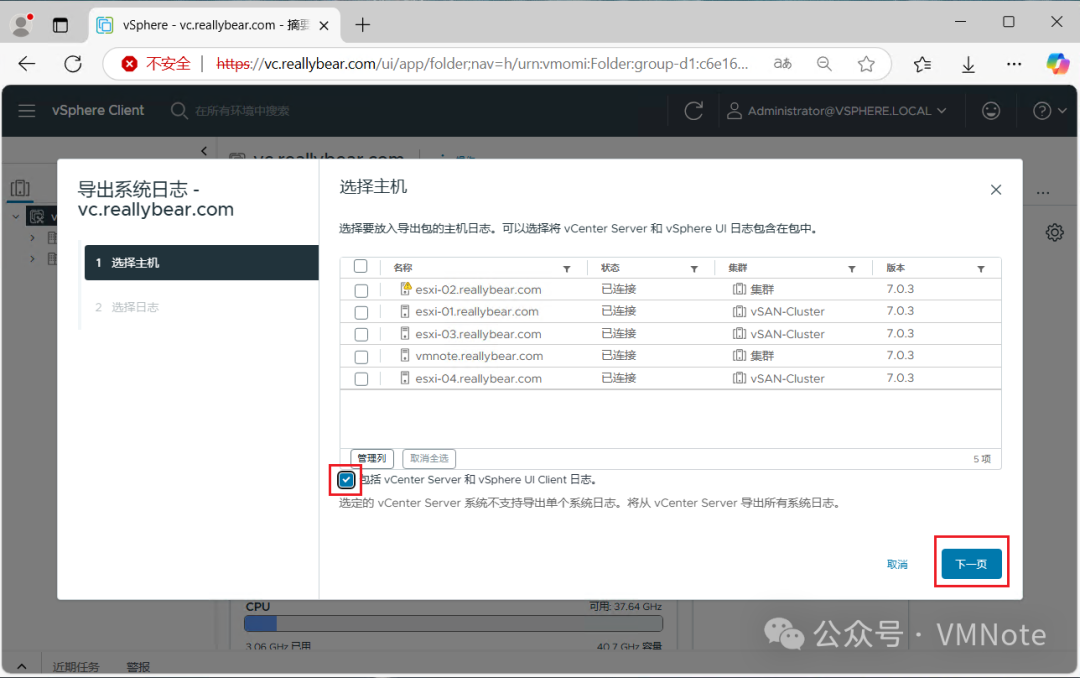Click 下一页 to continue
This screenshot has width=1080, height=678.
click(x=971, y=564)
